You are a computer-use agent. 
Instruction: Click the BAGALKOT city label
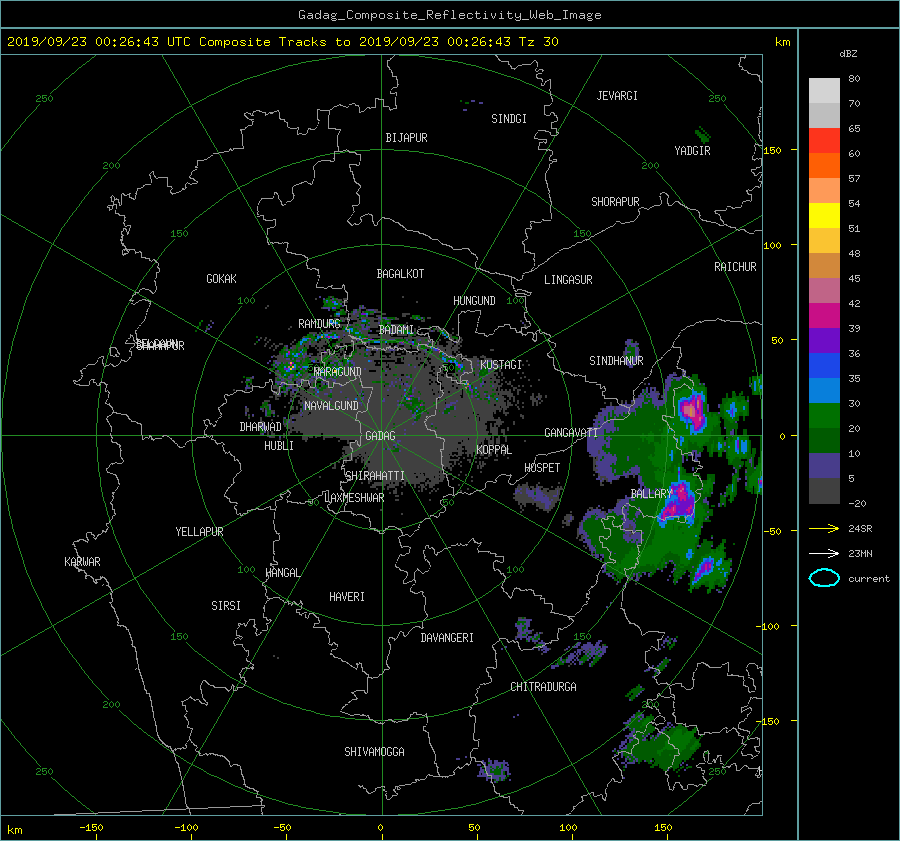tap(400, 274)
